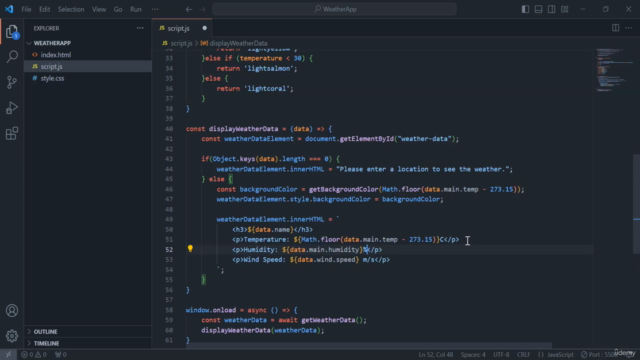Click the unsaved dot on script.js tab
This screenshot has width=640, height=360.
(x=204, y=28)
